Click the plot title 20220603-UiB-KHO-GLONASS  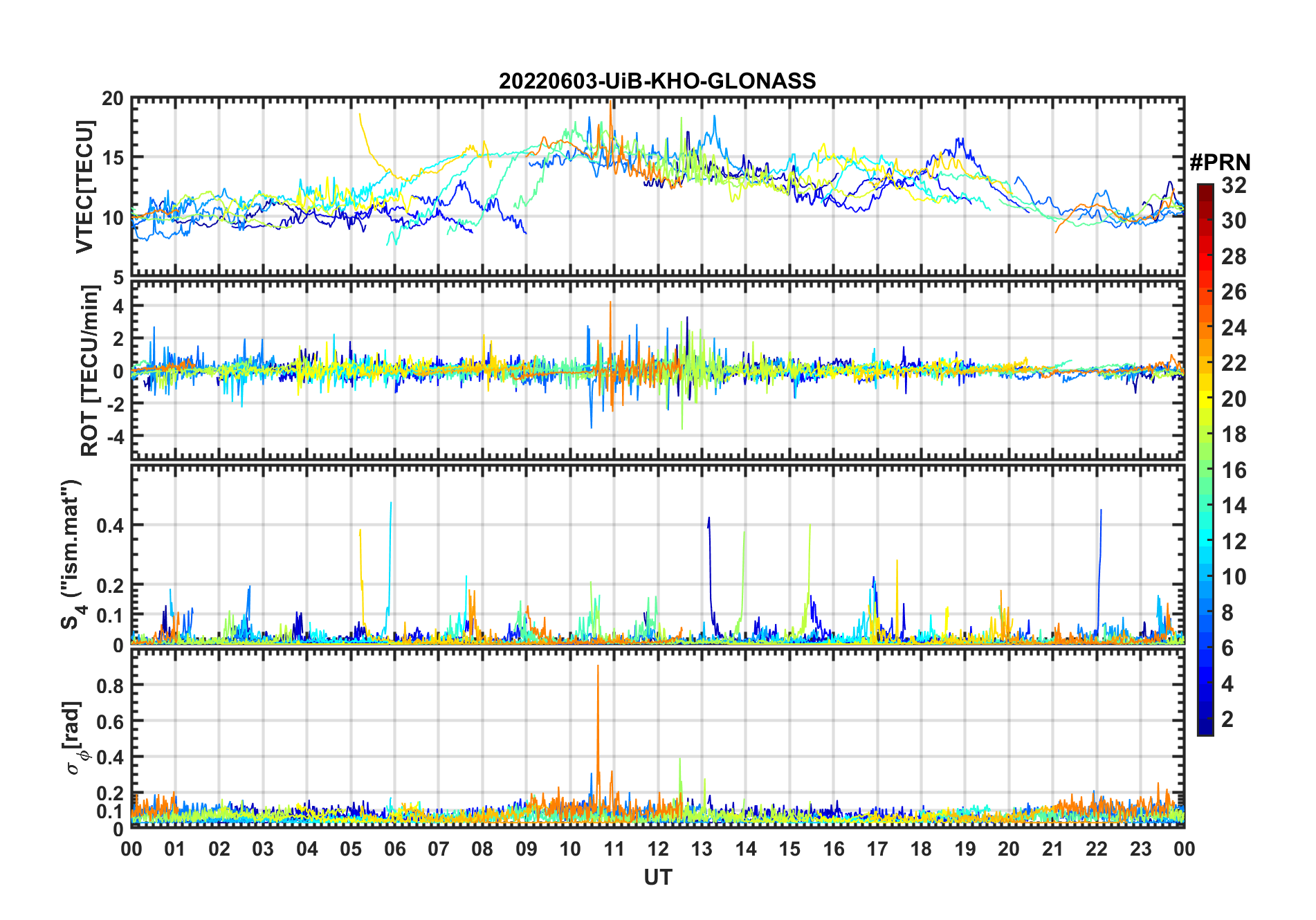pyautogui.click(x=657, y=81)
